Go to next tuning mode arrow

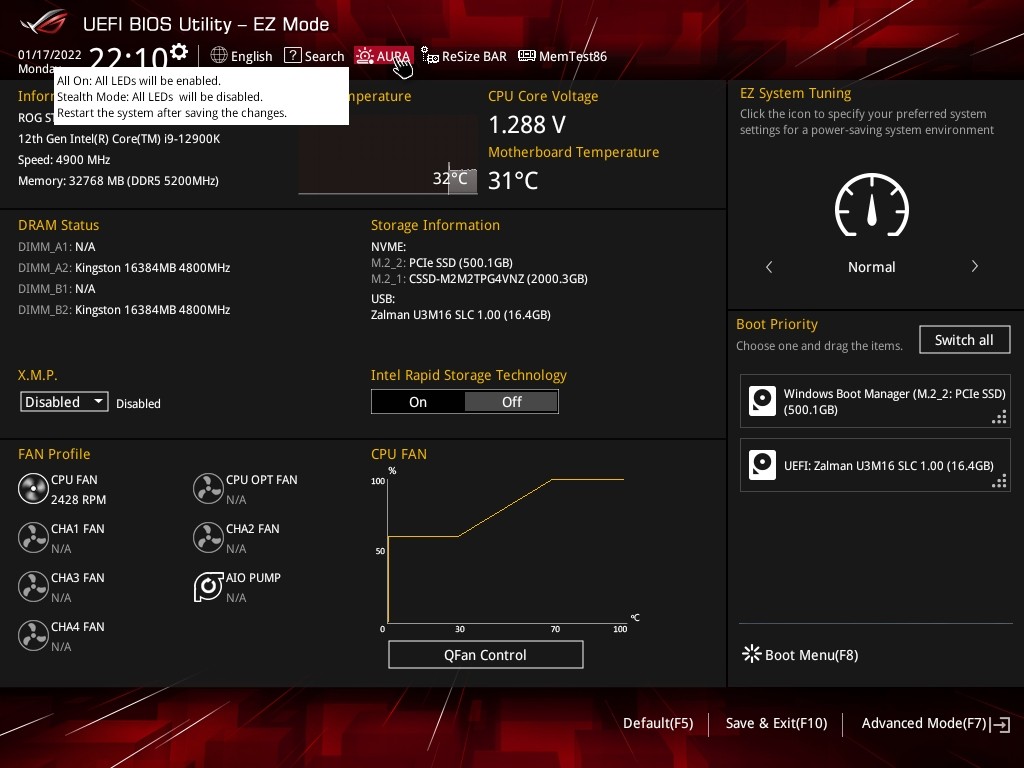point(974,266)
